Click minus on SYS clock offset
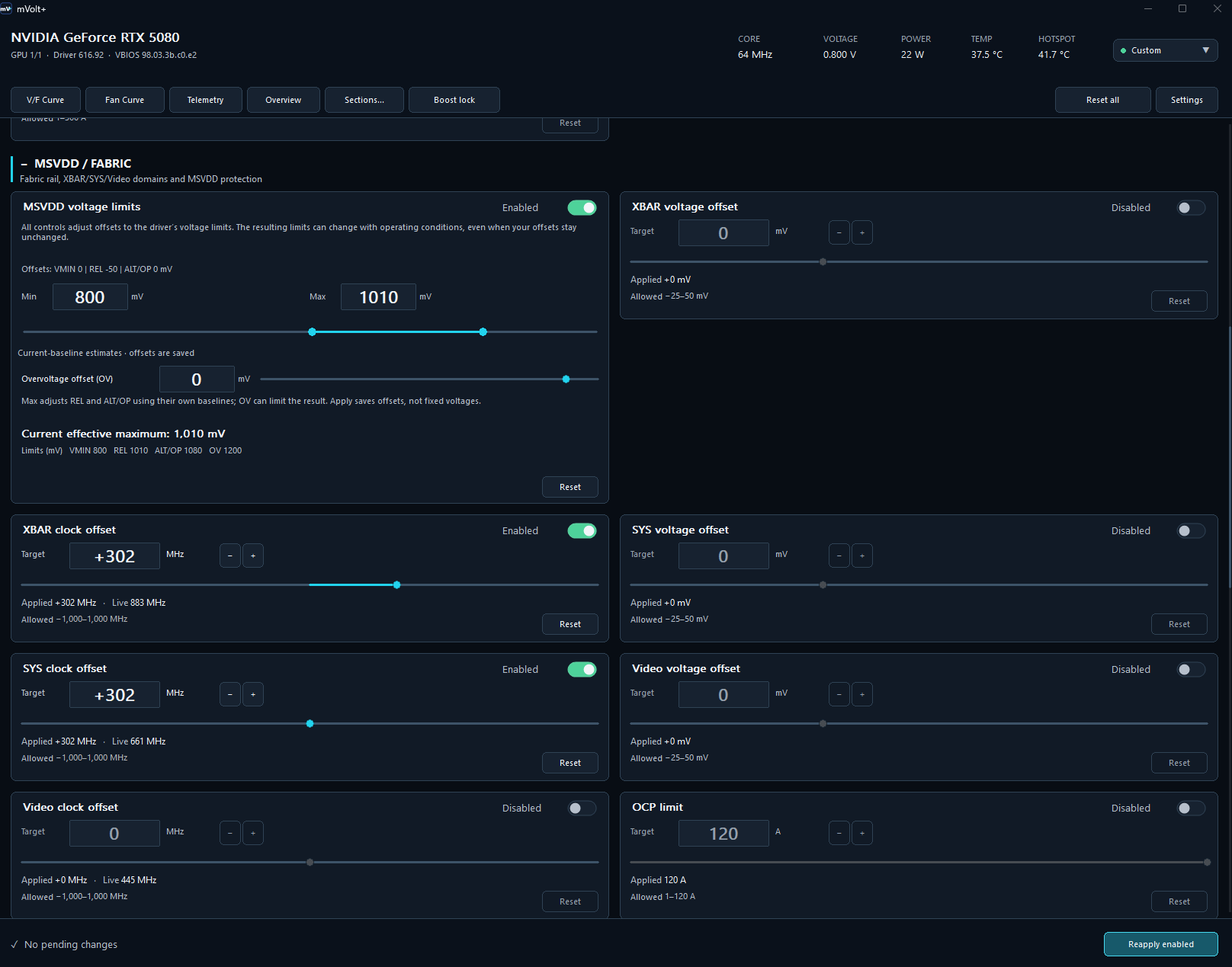The height and width of the screenshot is (967, 1232). click(230, 694)
